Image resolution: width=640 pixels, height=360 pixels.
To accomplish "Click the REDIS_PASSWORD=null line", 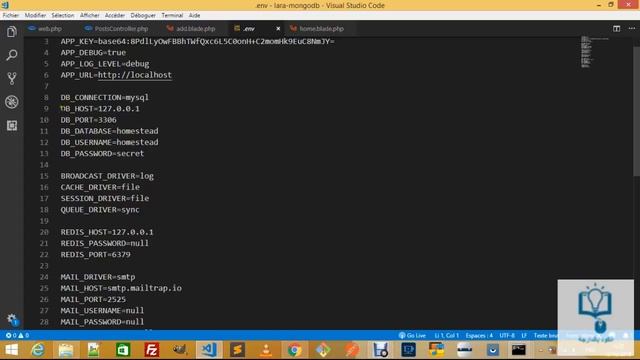I will (105, 243).
